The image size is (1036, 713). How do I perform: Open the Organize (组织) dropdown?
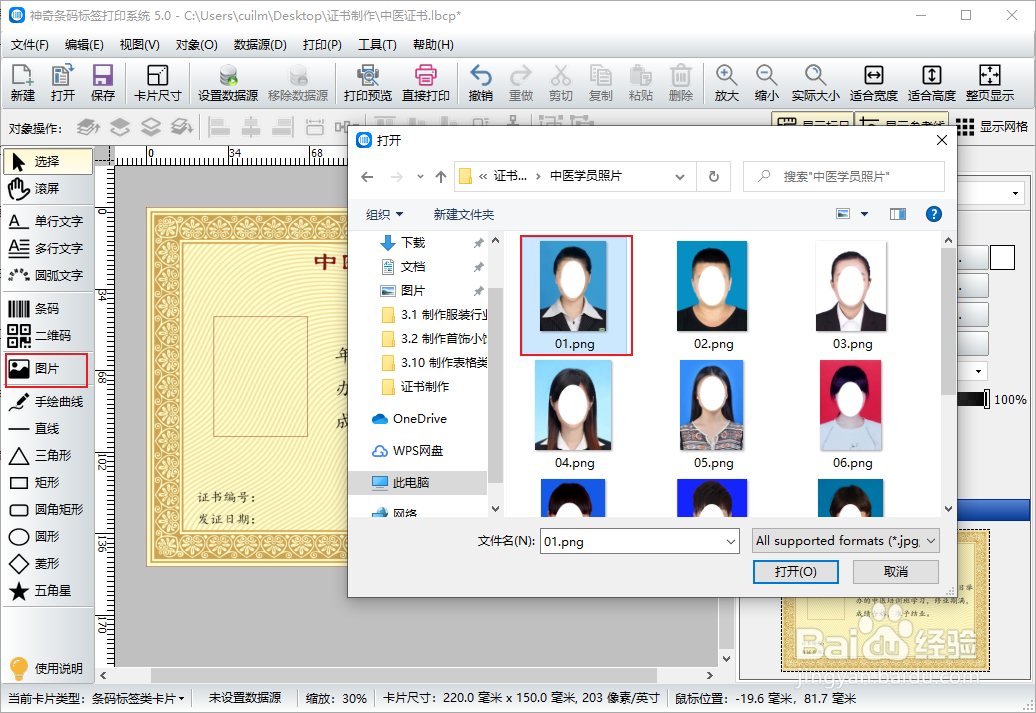pyautogui.click(x=384, y=215)
